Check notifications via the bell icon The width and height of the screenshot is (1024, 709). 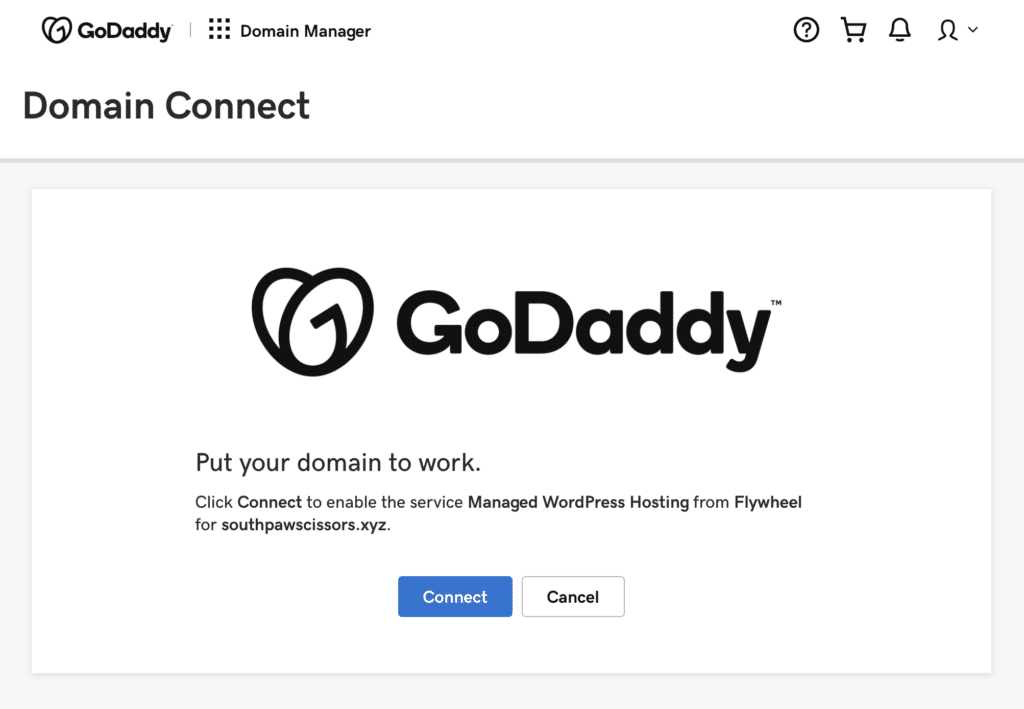[x=899, y=30]
